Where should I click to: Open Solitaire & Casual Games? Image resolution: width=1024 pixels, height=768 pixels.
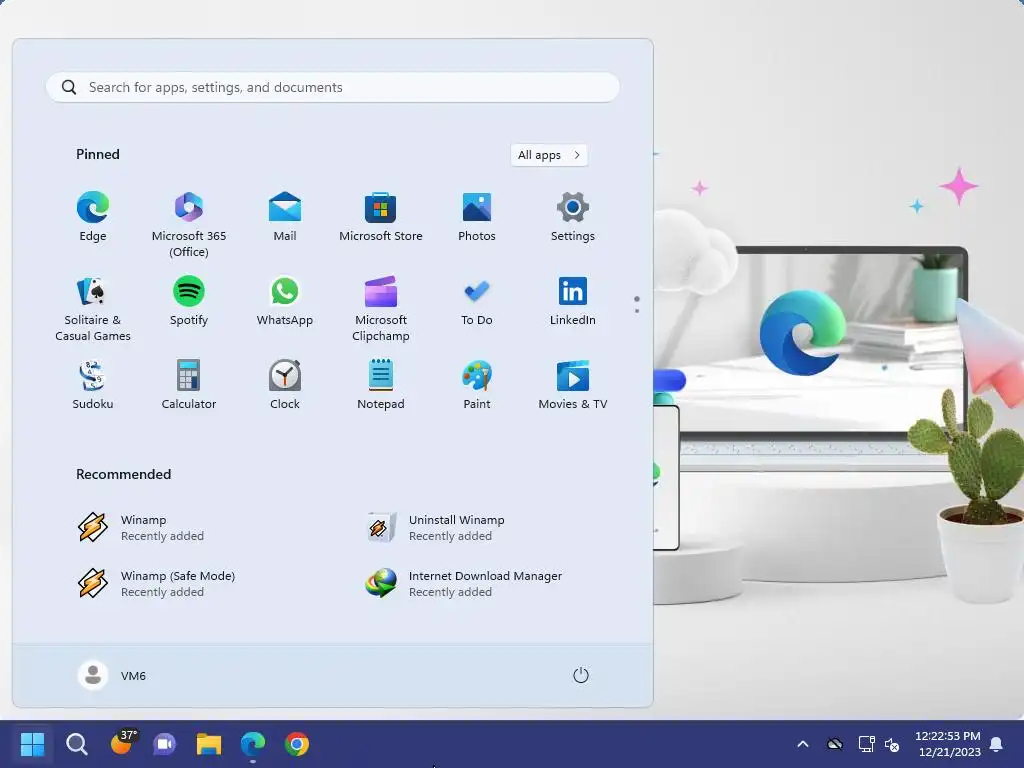pos(93,308)
